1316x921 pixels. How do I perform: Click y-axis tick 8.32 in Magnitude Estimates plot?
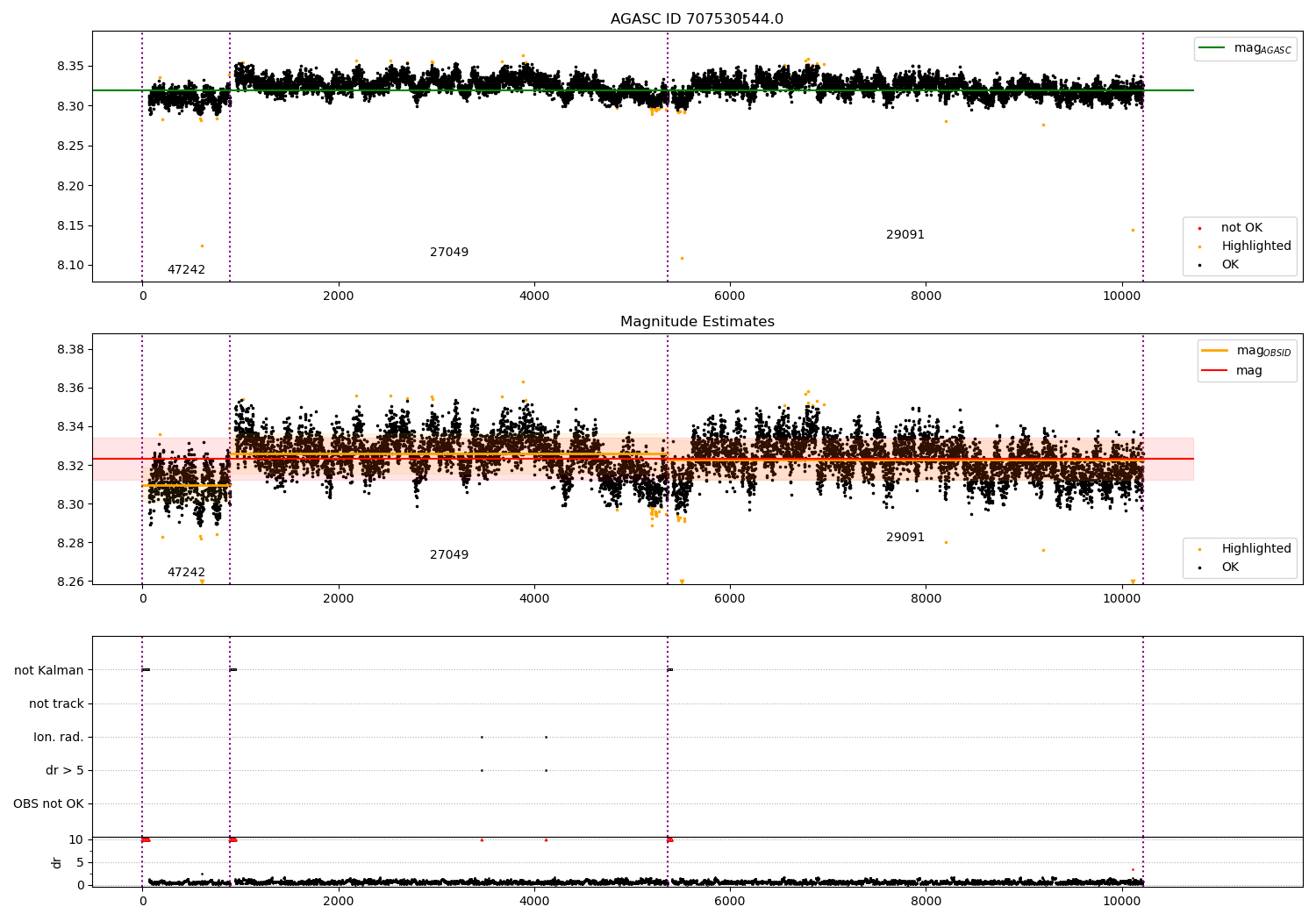(x=70, y=466)
